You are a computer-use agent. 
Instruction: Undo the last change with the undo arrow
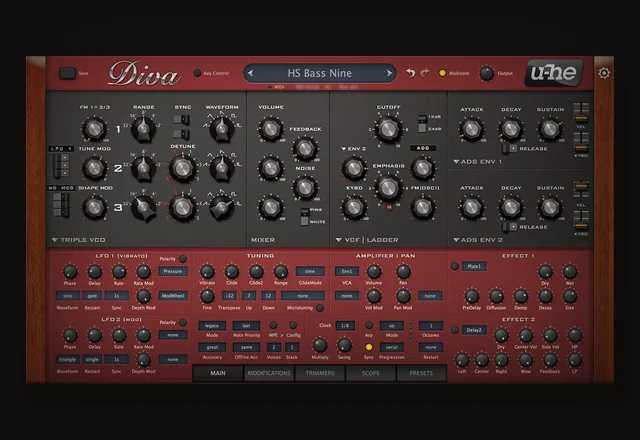(x=410, y=73)
